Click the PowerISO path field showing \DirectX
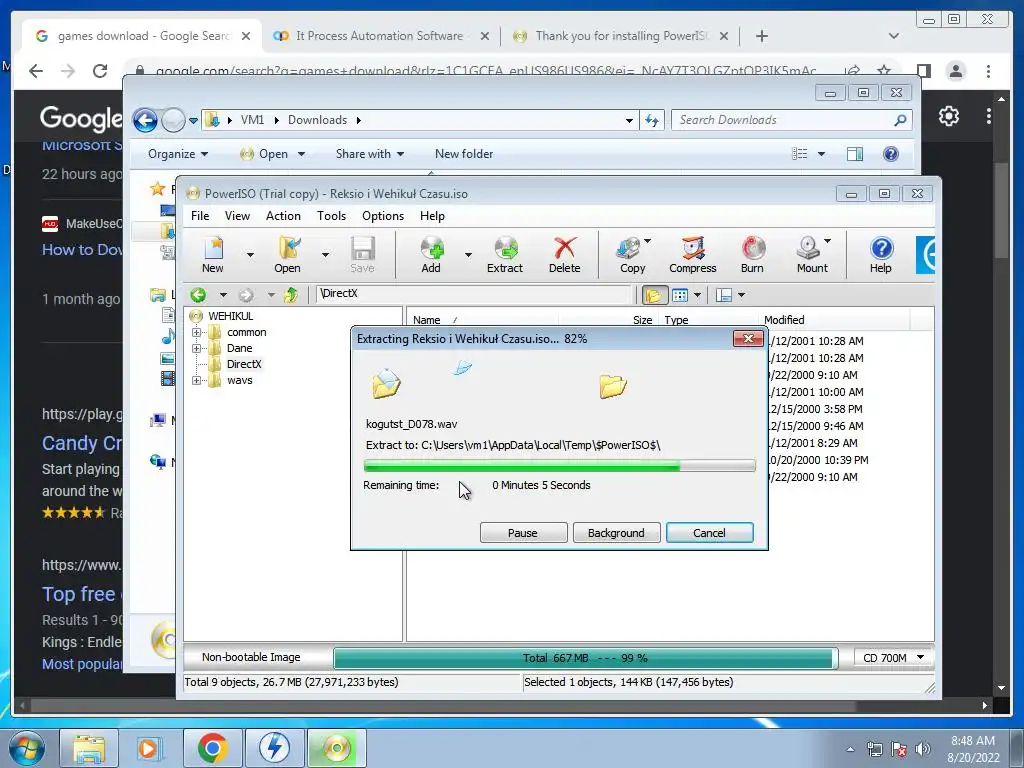The height and width of the screenshot is (768, 1024). 475,294
